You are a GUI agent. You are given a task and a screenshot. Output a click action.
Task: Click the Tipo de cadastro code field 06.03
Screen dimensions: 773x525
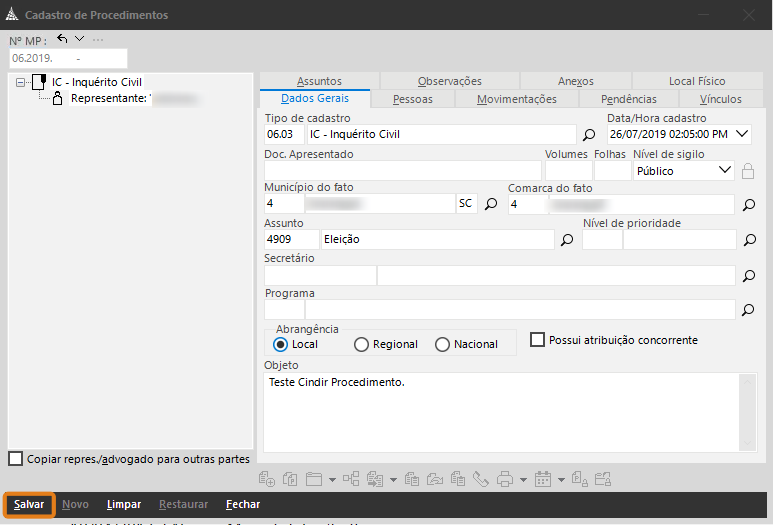[x=284, y=134]
